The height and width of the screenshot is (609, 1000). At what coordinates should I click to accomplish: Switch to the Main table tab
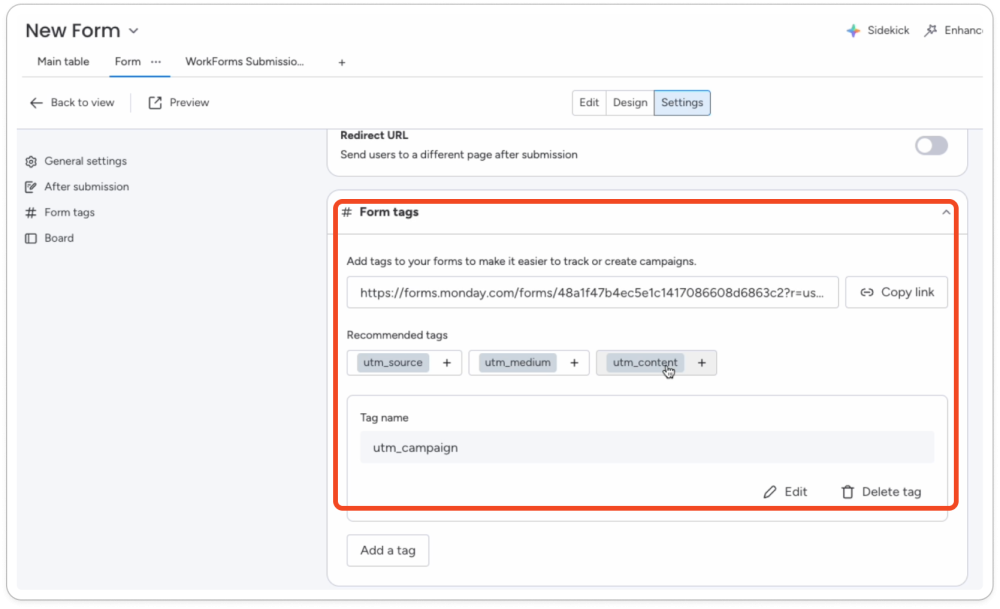point(63,62)
